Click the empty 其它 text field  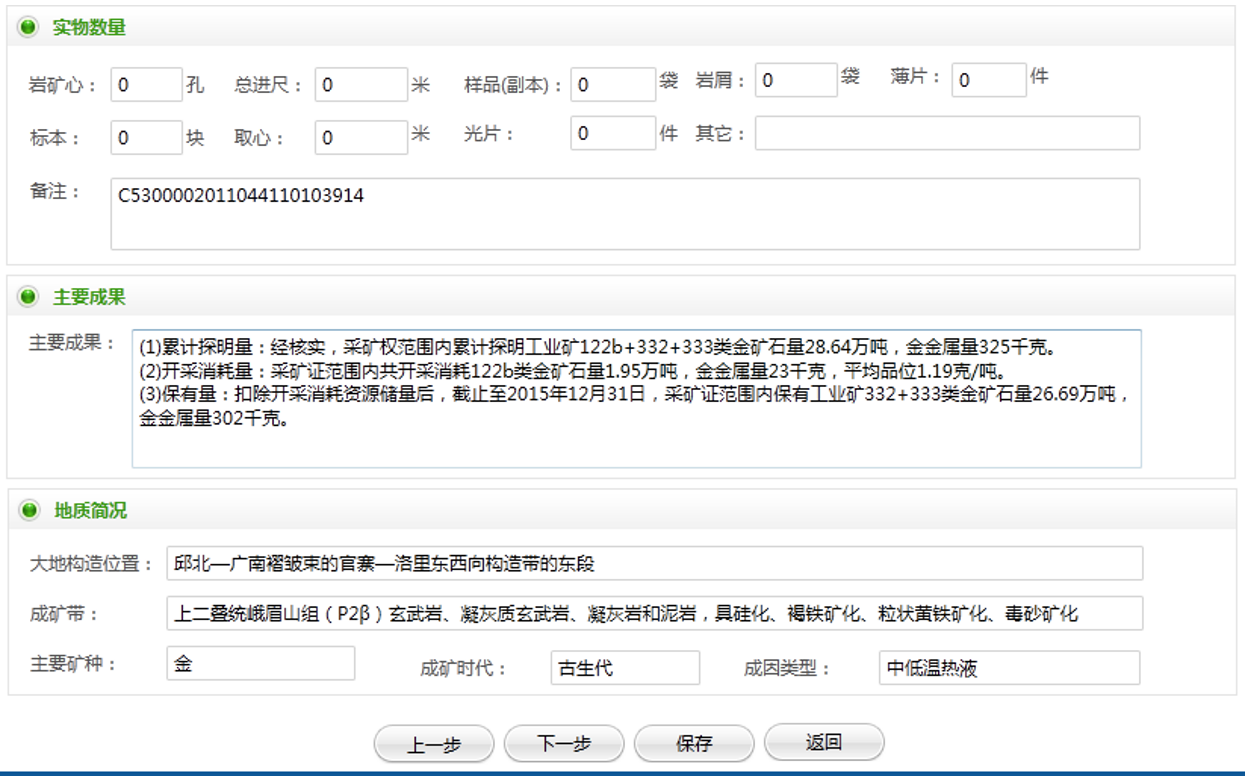click(x=947, y=133)
